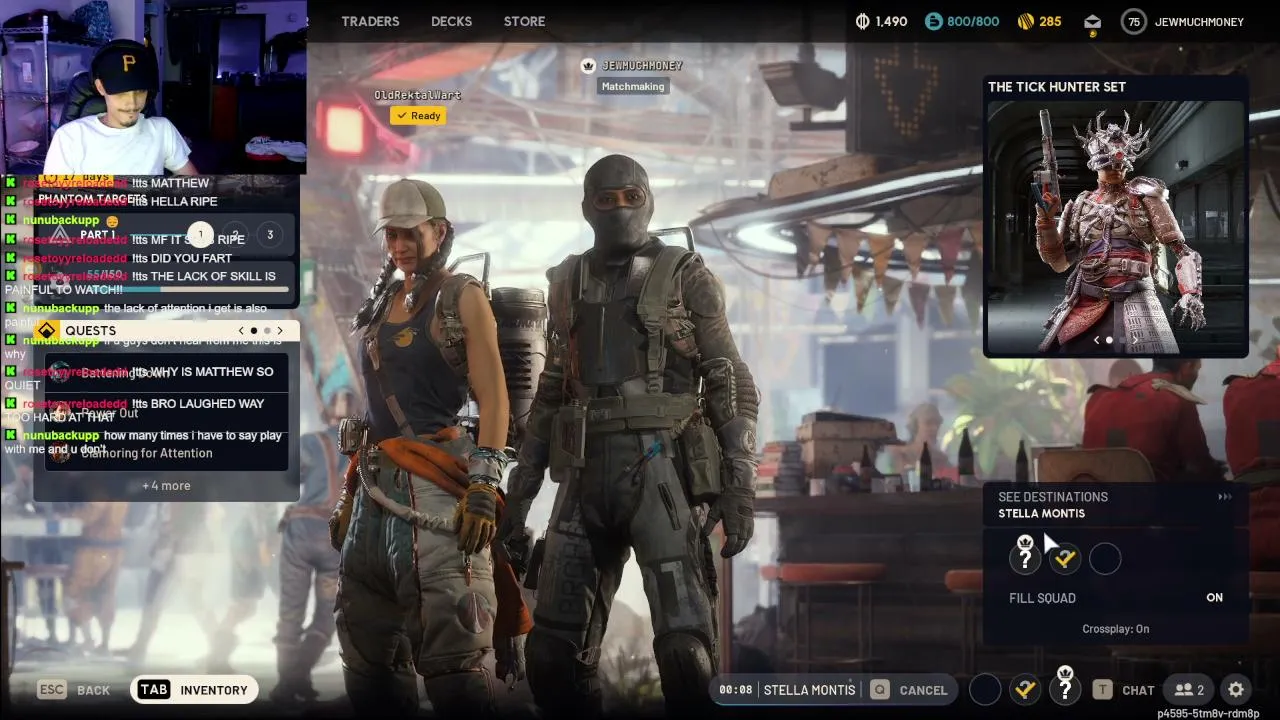Open the 'Battening Down' quest row

(167, 373)
